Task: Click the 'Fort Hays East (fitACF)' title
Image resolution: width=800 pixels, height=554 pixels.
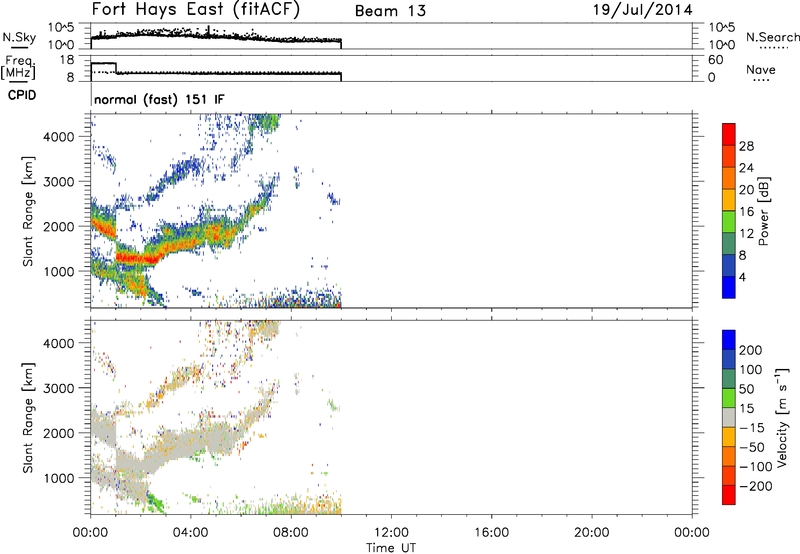Action: 196,9
